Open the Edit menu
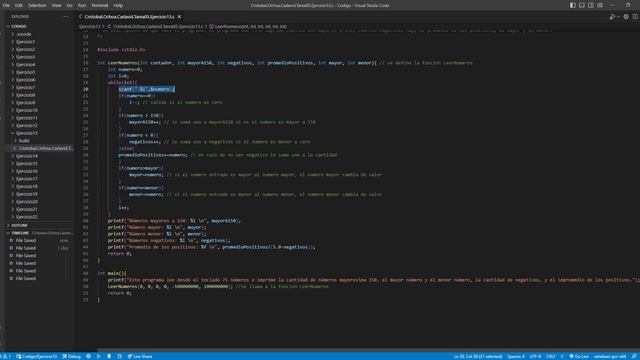 point(19,5)
